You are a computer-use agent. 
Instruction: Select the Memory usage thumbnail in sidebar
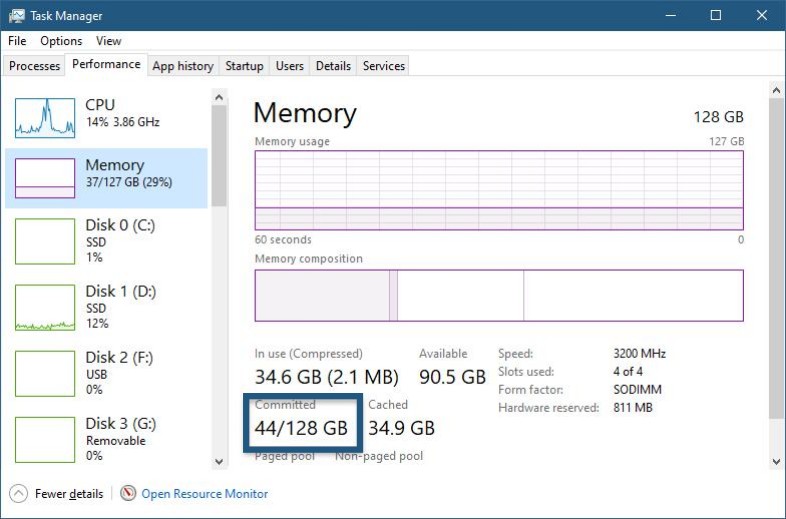[x=45, y=178]
